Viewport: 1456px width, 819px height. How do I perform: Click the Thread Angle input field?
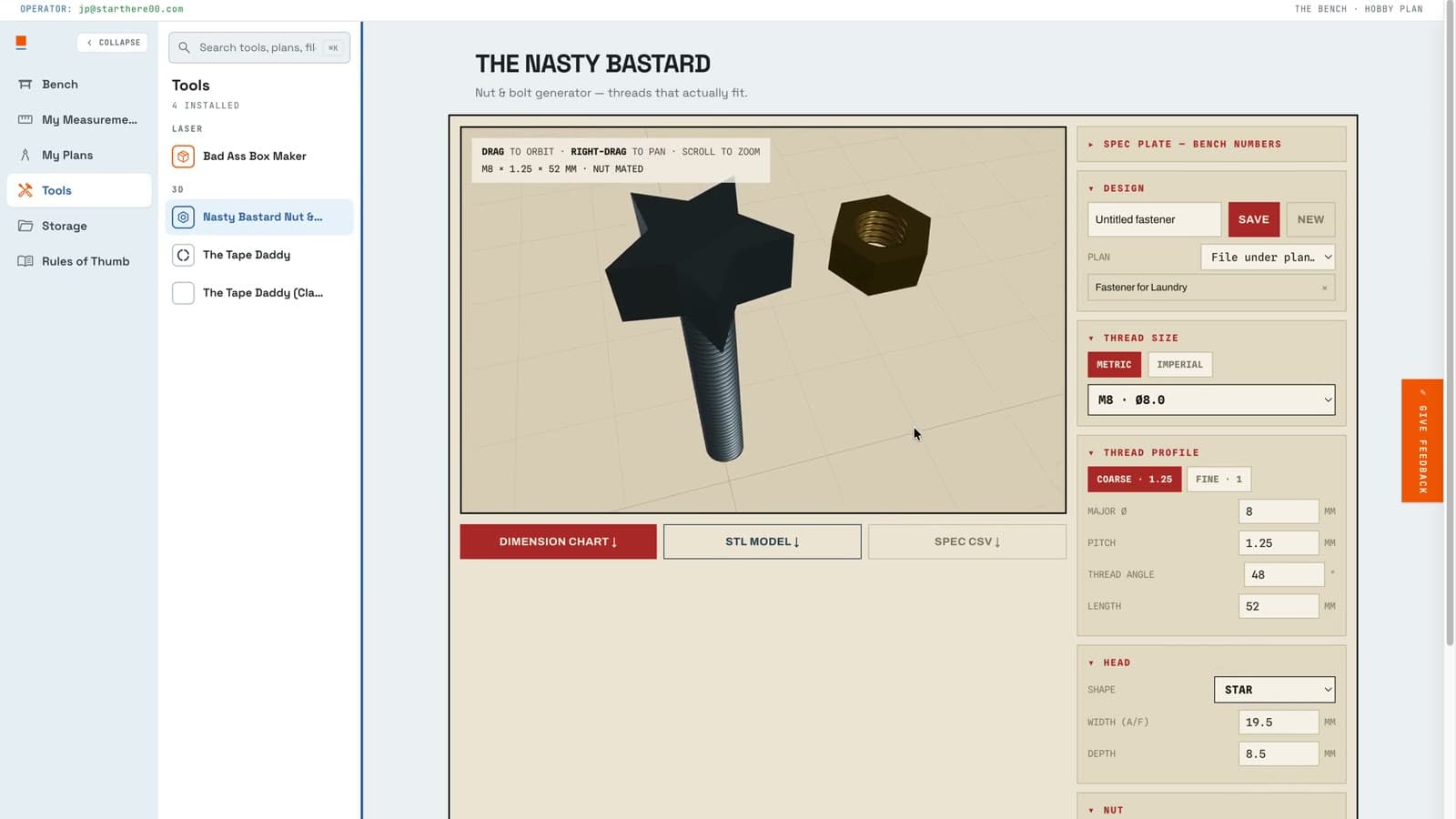pos(1283,574)
